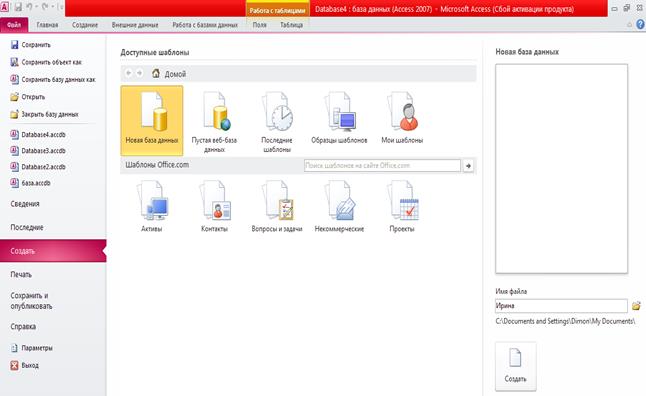
Task: Click Открыть in the File menu
Action: [28, 97]
